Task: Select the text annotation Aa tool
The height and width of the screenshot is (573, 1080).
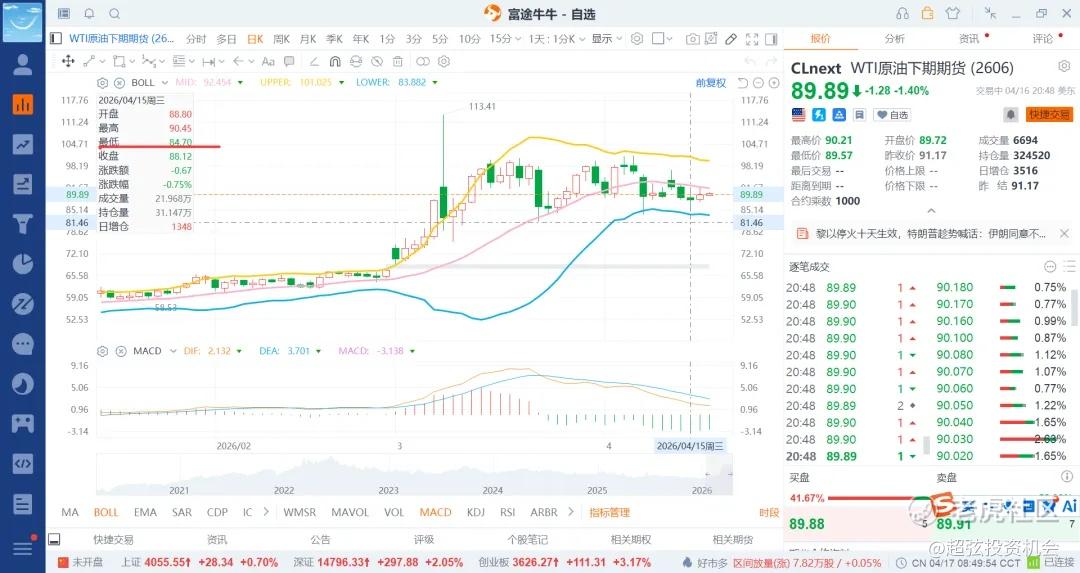Action: tap(268, 61)
